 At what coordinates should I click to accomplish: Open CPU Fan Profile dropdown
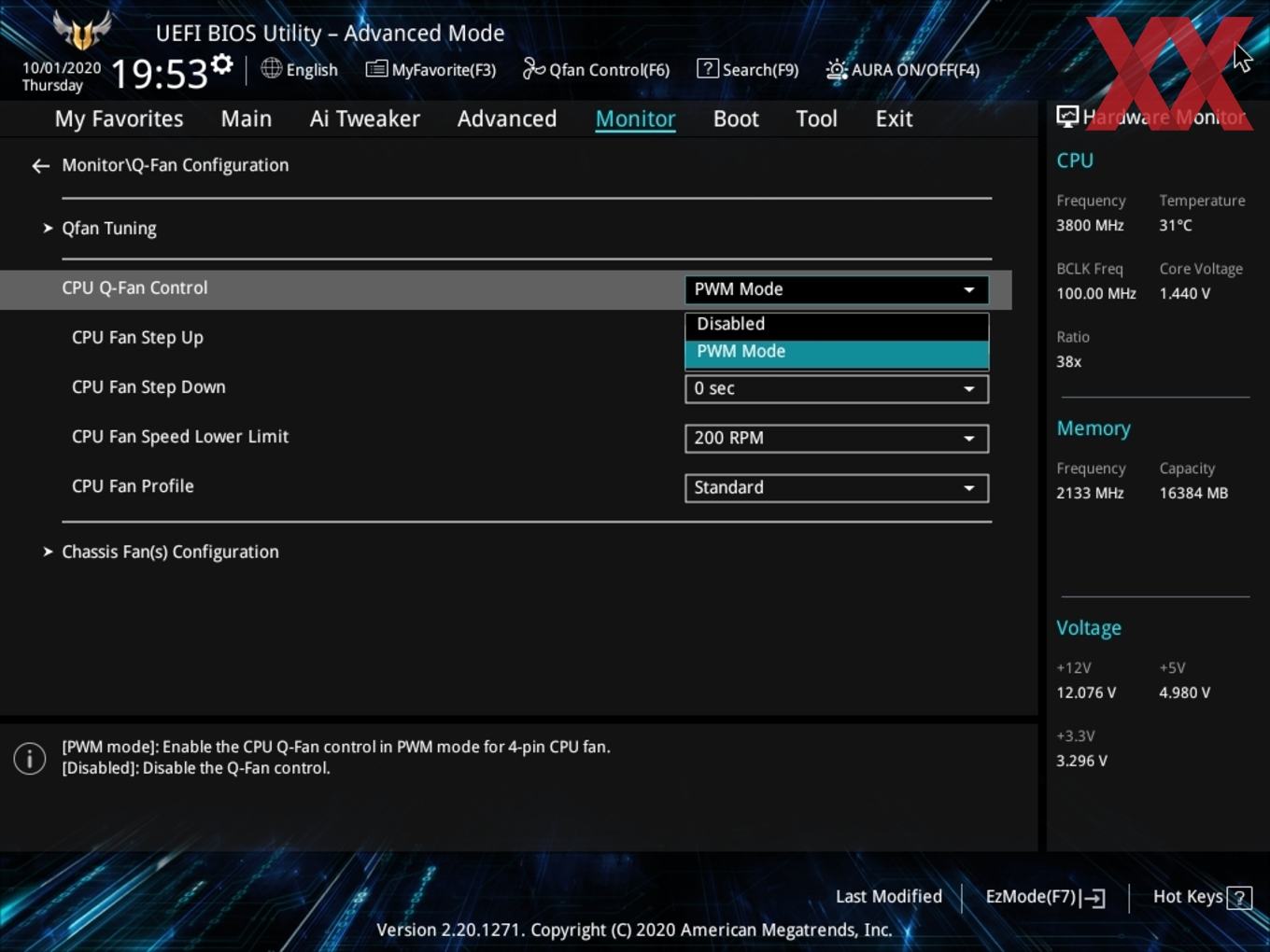click(x=836, y=487)
